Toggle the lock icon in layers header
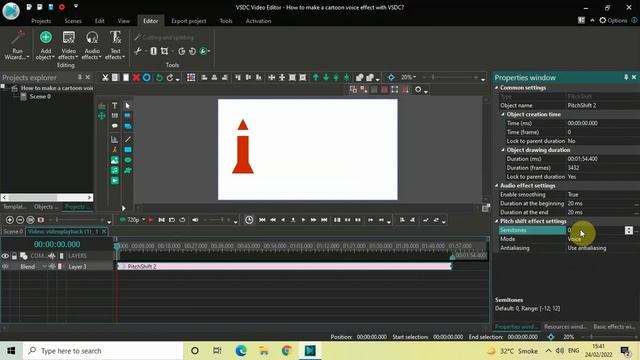 click(x=14, y=256)
